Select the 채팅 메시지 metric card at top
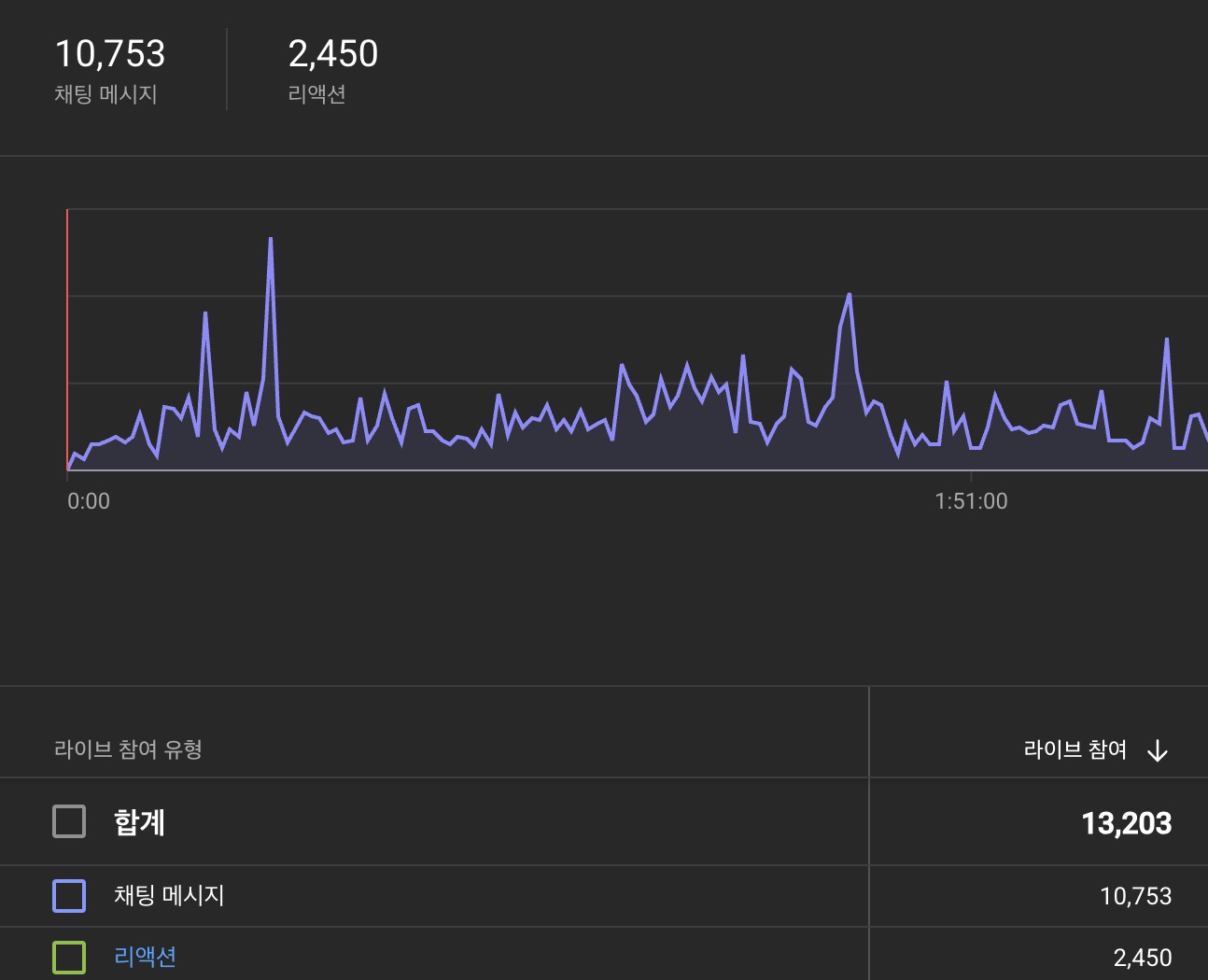The image size is (1208, 980). click(110, 70)
